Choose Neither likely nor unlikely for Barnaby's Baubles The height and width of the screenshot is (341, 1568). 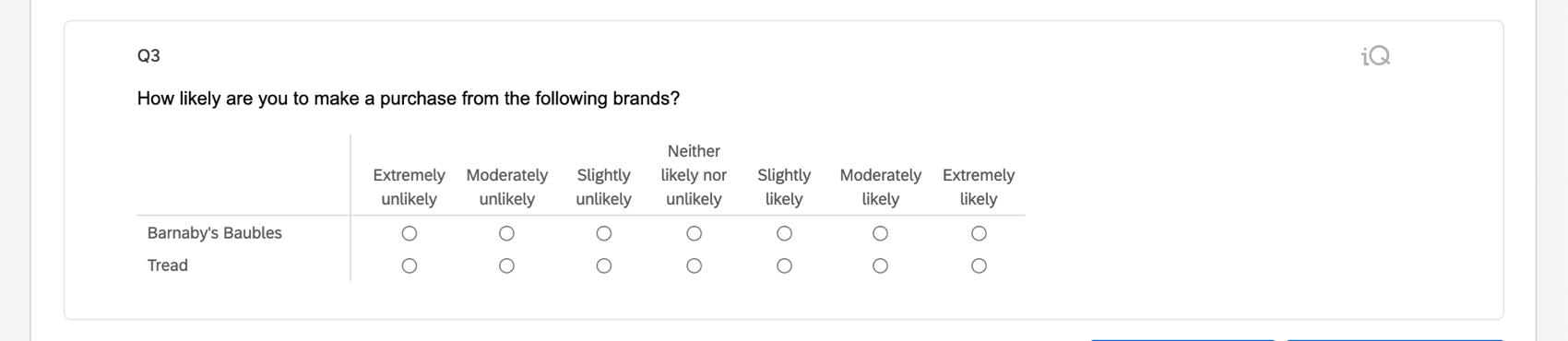(x=695, y=234)
